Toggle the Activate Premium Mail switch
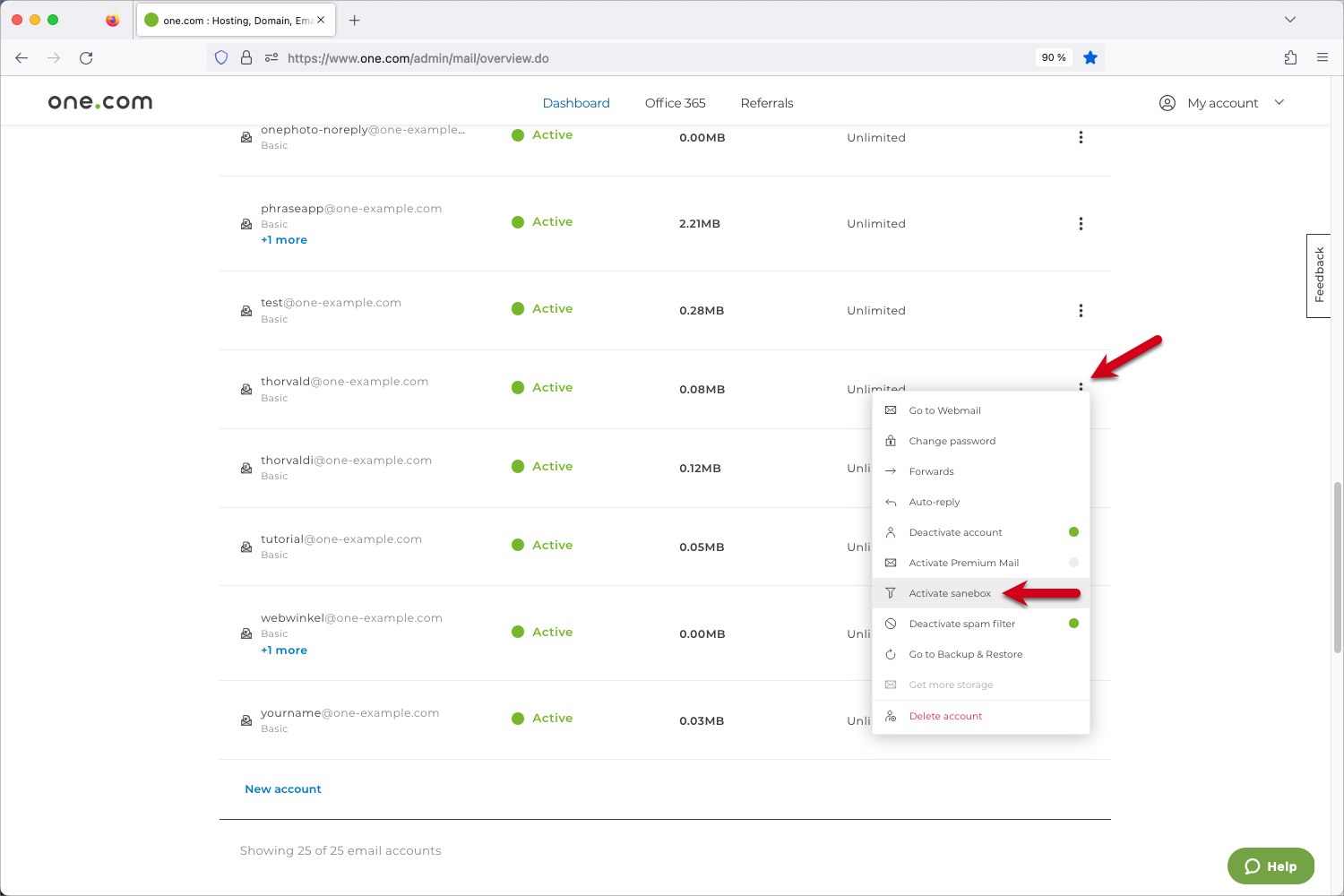1344x896 pixels. click(x=1073, y=563)
